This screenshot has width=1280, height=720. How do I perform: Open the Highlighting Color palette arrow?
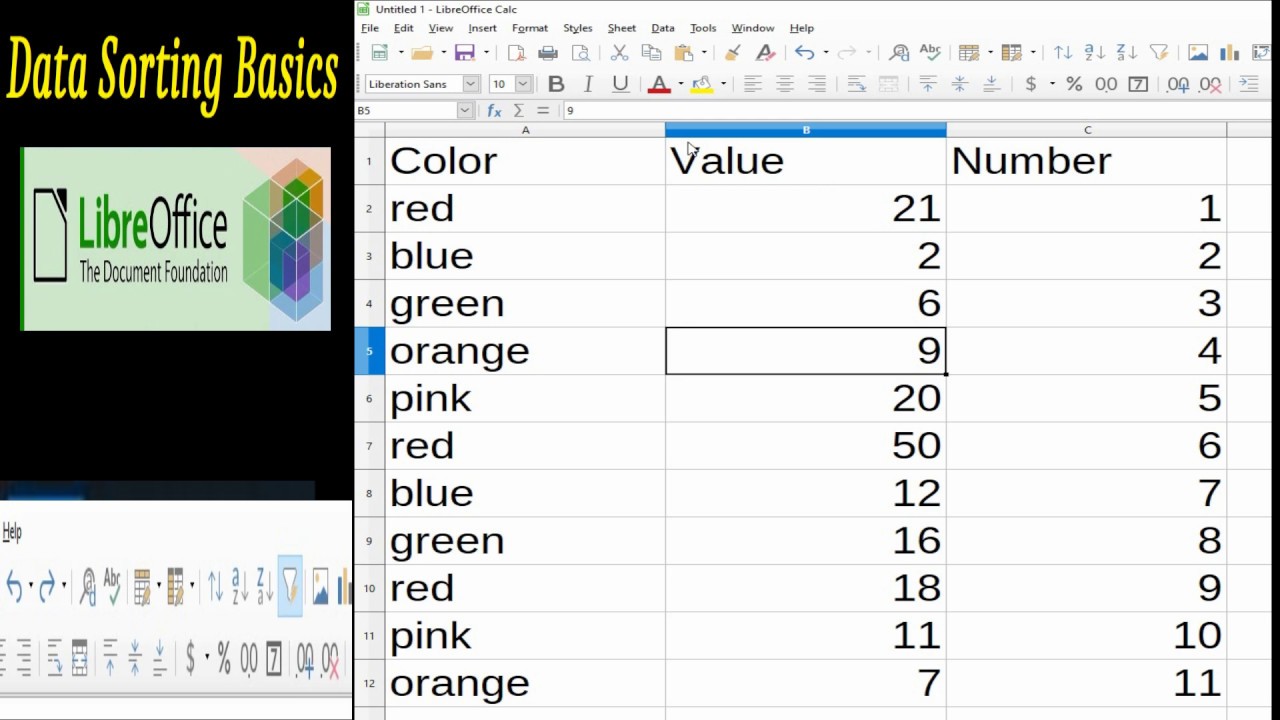[722, 84]
